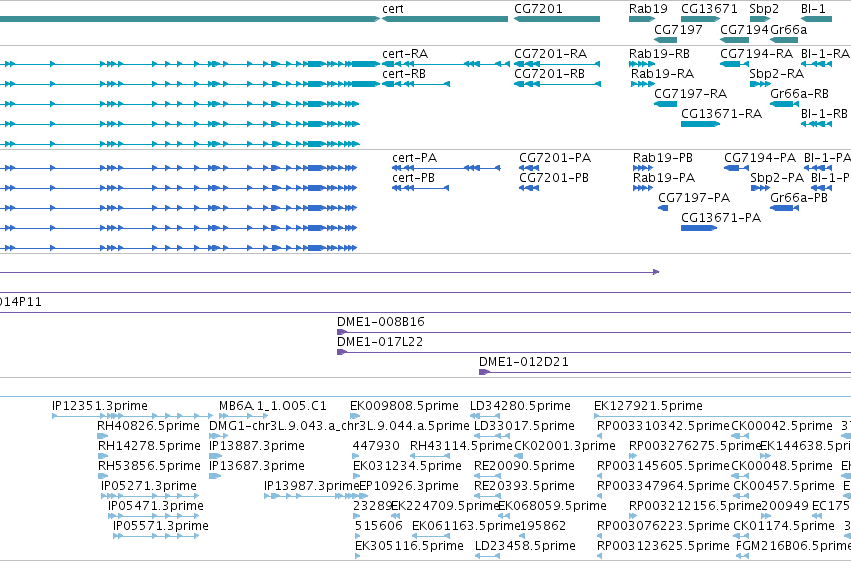
Task: Select transcript CG7201-RB
Action: coord(557,84)
